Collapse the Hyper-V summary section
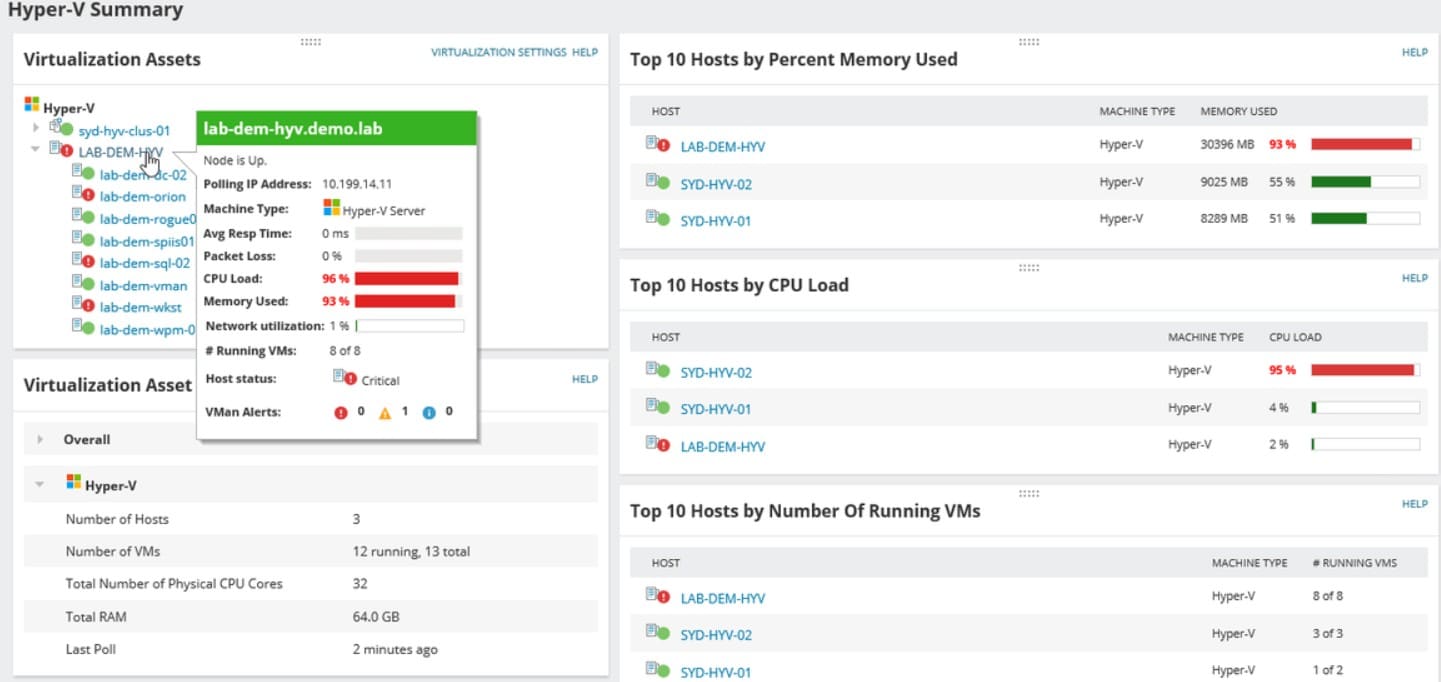 pos(40,485)
